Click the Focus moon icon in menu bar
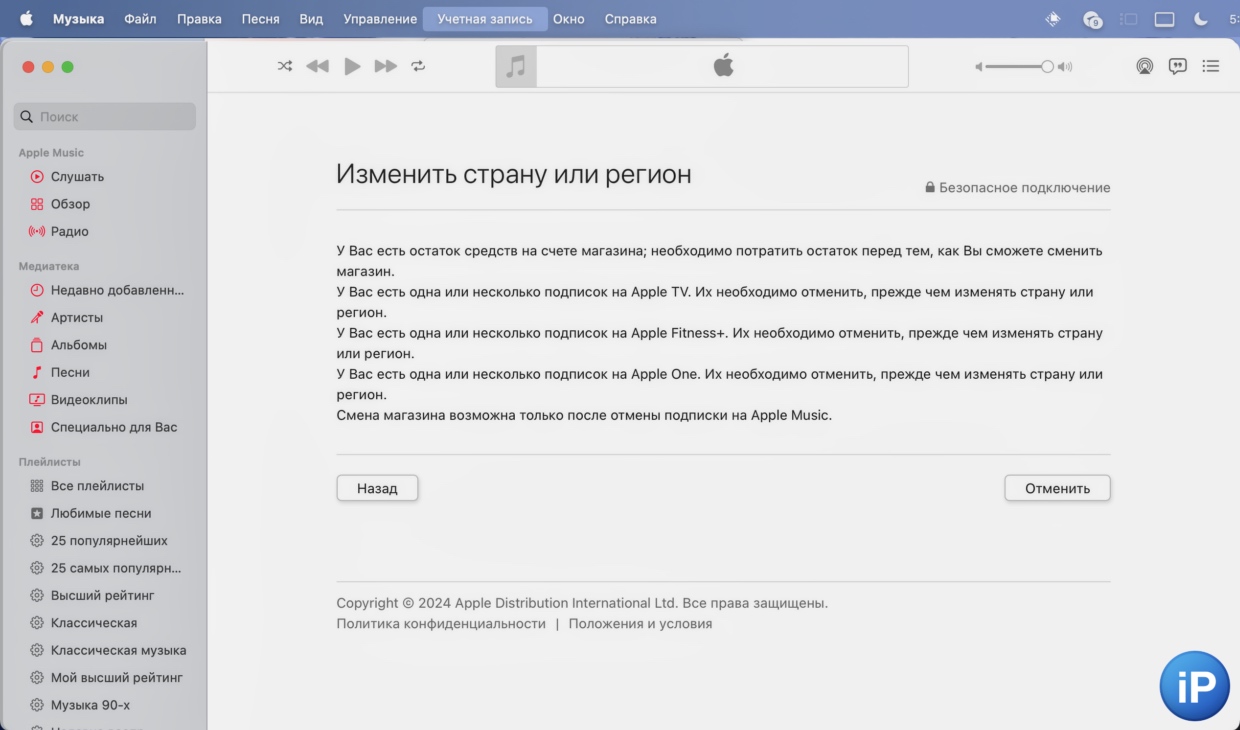This screenshot has height=730, width=1240. tap(1201, 18)
